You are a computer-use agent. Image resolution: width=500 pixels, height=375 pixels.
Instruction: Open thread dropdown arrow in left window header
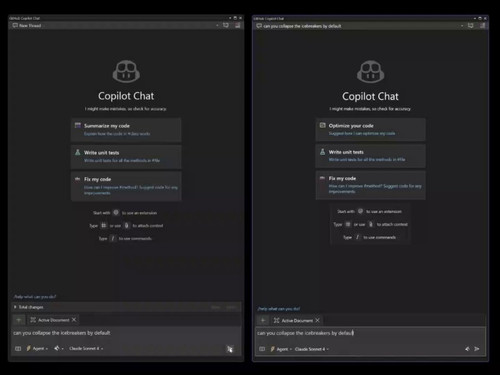click(217, 25)
